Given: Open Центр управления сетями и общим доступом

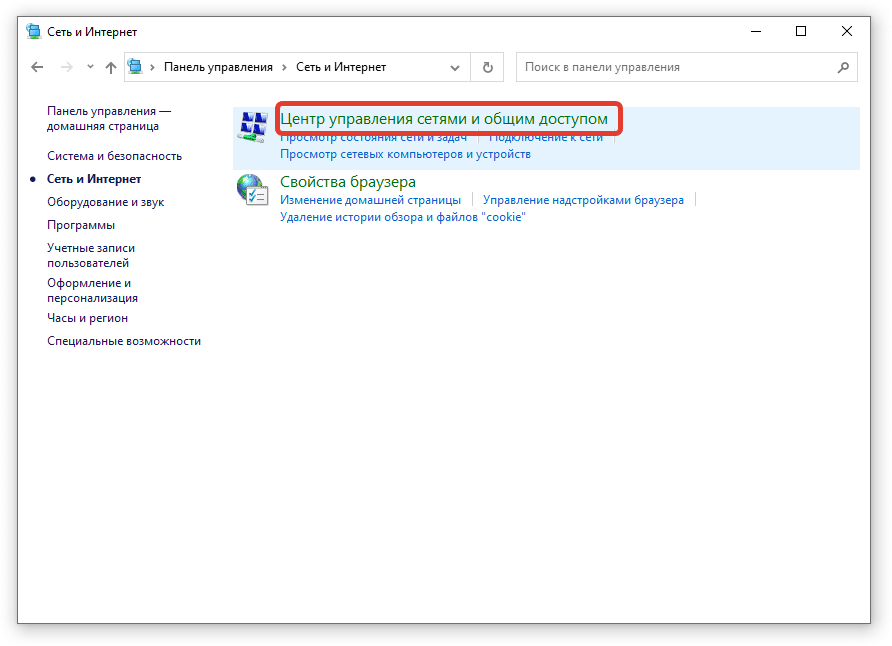Looking at the screenshot, I should (x=444, y=119).
